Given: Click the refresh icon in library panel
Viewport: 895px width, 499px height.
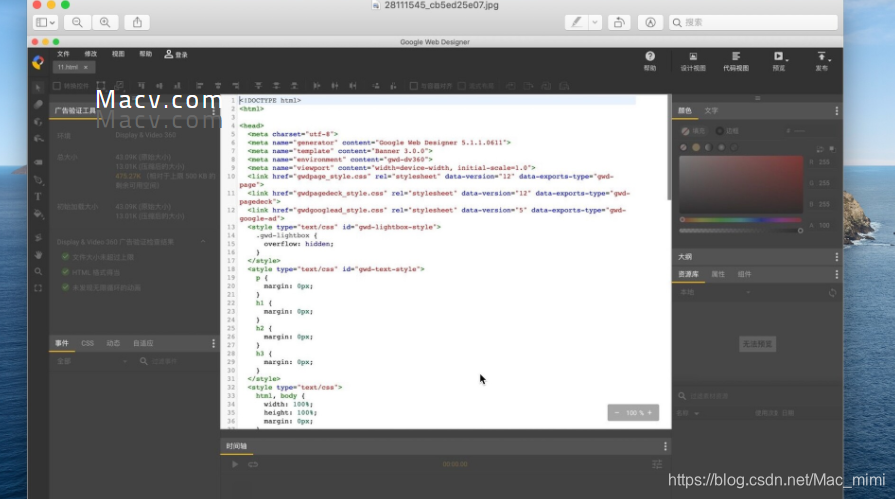Looking at the screenshot, I should 832,293.
